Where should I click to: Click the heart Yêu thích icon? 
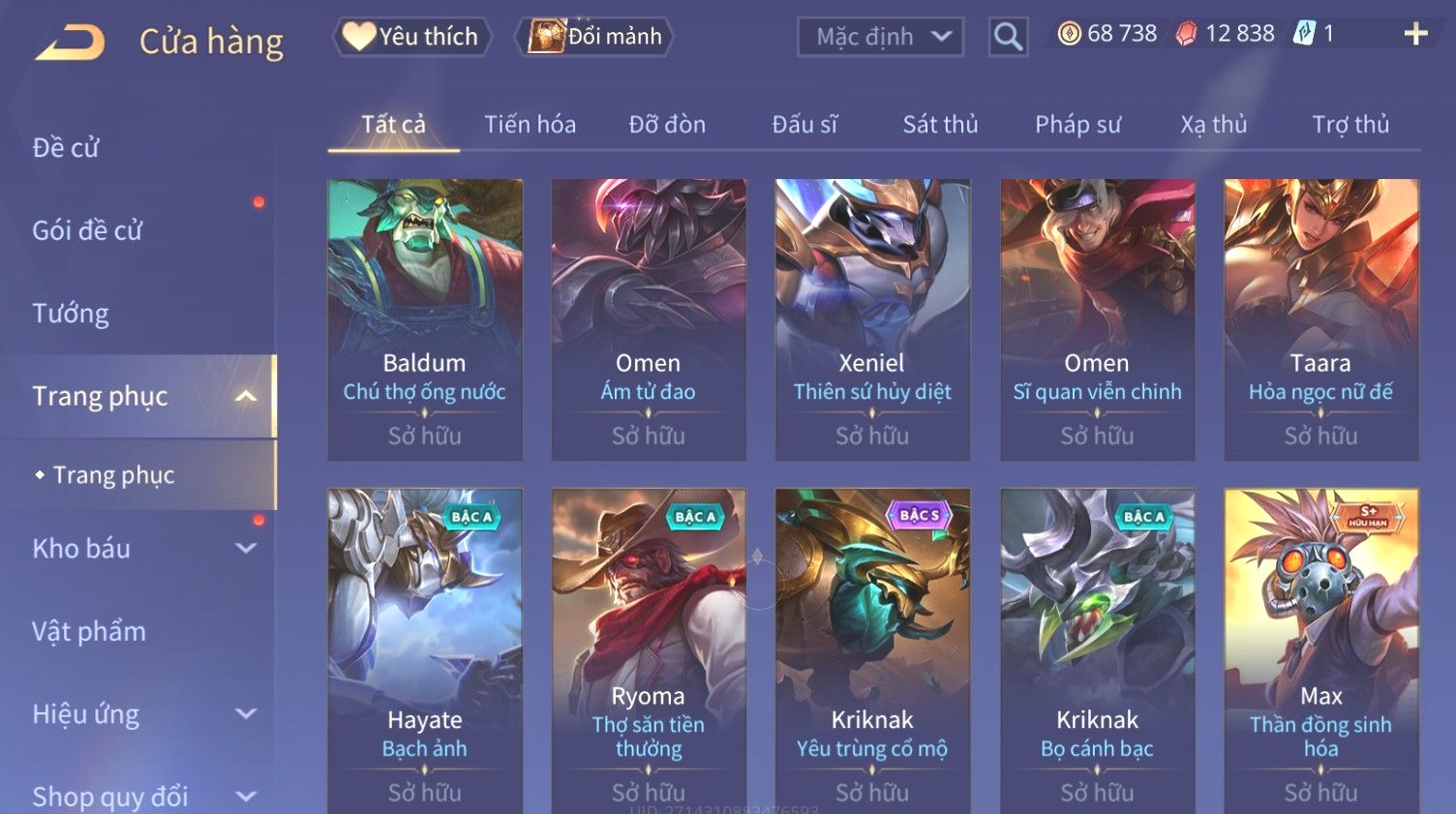[x=358, y=37]
